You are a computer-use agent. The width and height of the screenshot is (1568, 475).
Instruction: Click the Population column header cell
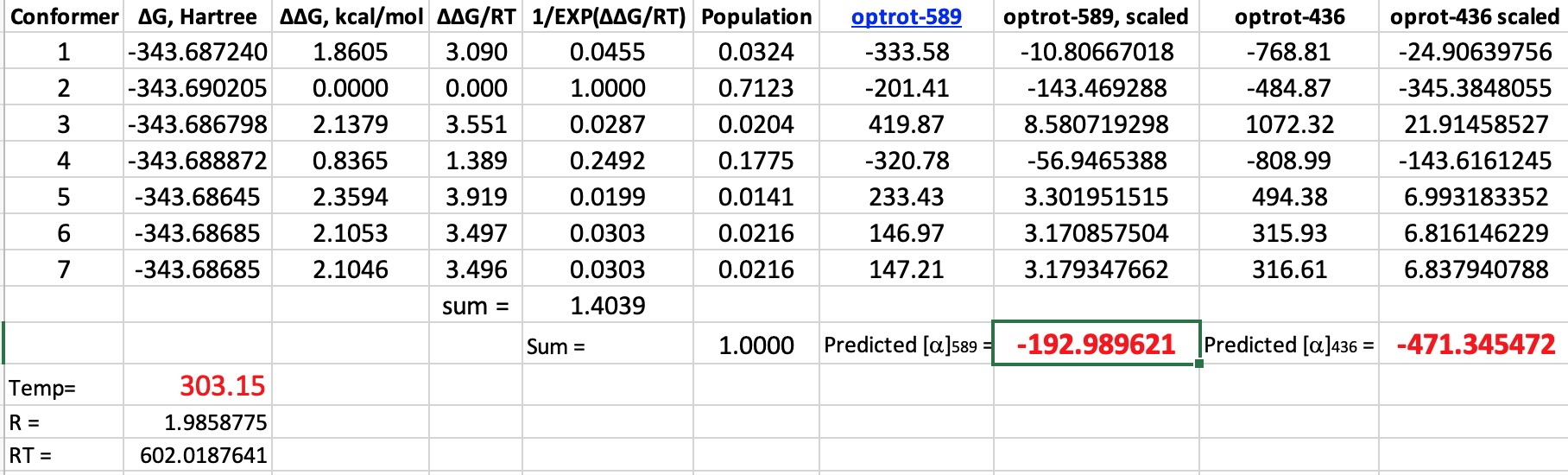(x=756, y=17)
